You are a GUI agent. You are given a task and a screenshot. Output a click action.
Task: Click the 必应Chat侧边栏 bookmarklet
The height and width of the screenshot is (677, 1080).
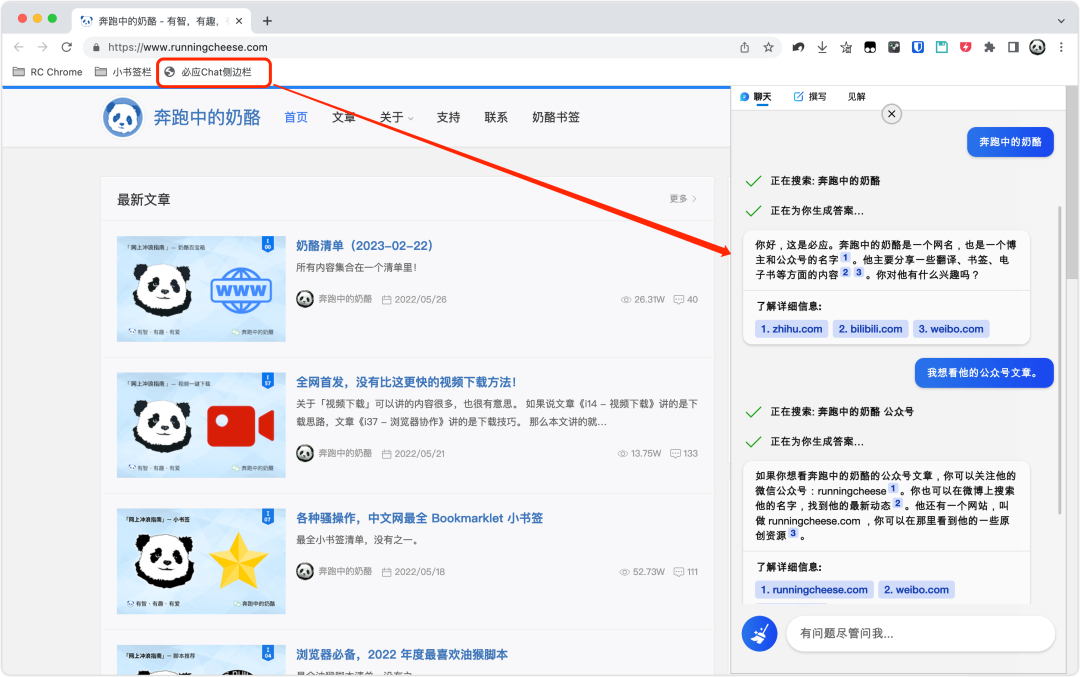[x=215, y=72]
